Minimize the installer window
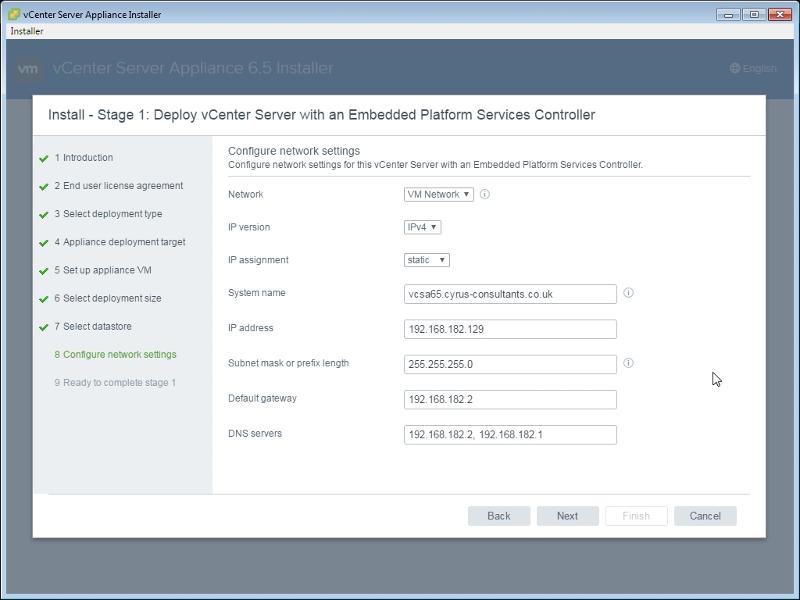 [x=729, y=15]
